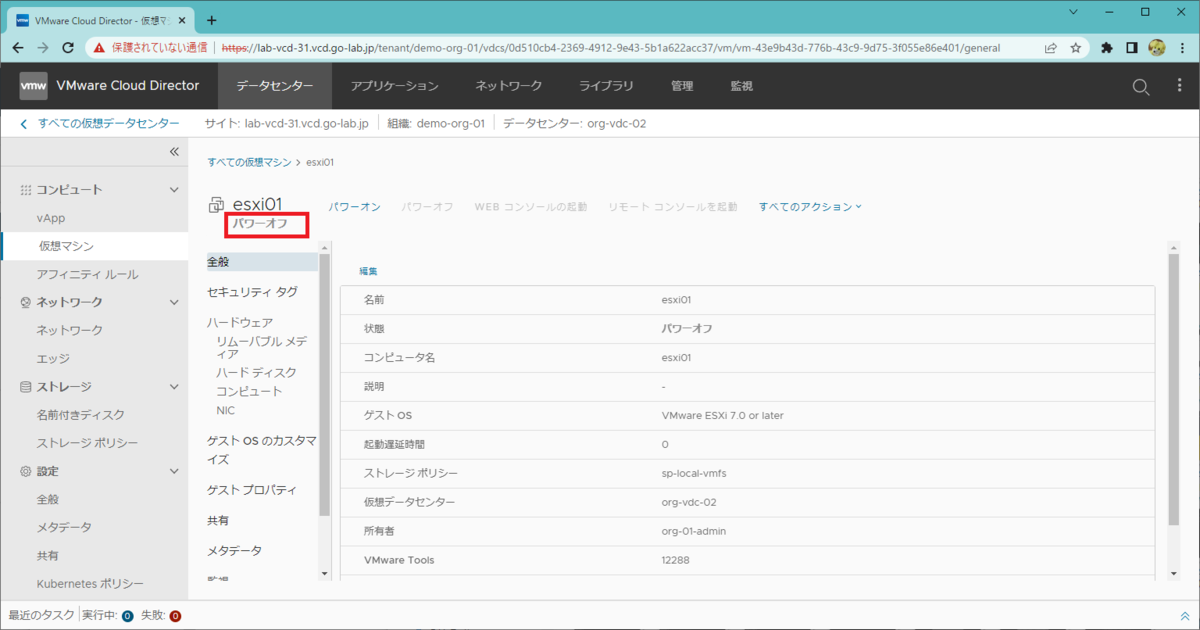The width and height of the screenshot is (1200, 630).
Task: Expand the recent tasks panel arrows
Action: point(1185,616)
